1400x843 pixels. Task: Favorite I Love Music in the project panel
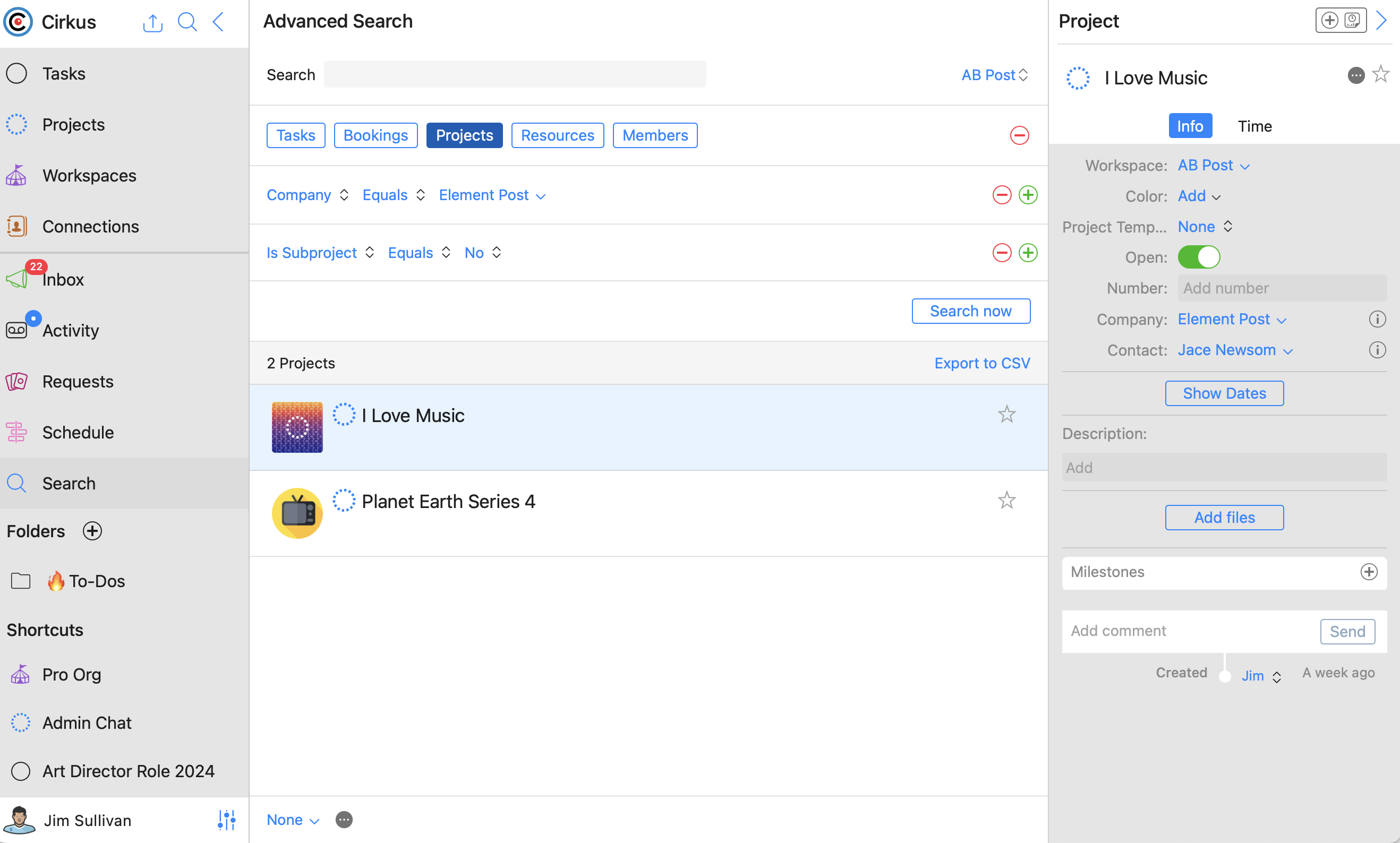click(x=1381, y=74)
